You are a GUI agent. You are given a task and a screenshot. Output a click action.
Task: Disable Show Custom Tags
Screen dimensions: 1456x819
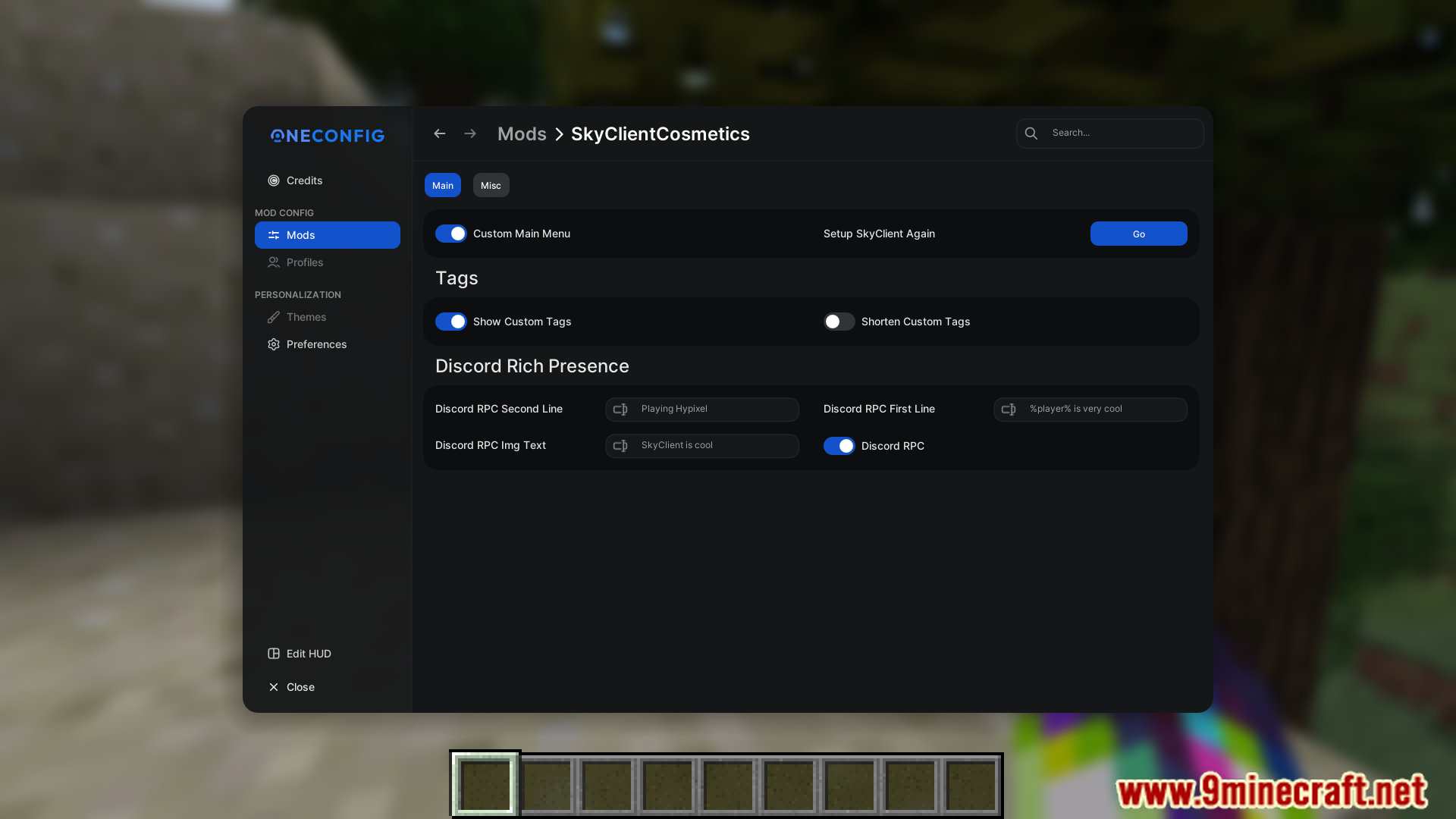(451, 322)
